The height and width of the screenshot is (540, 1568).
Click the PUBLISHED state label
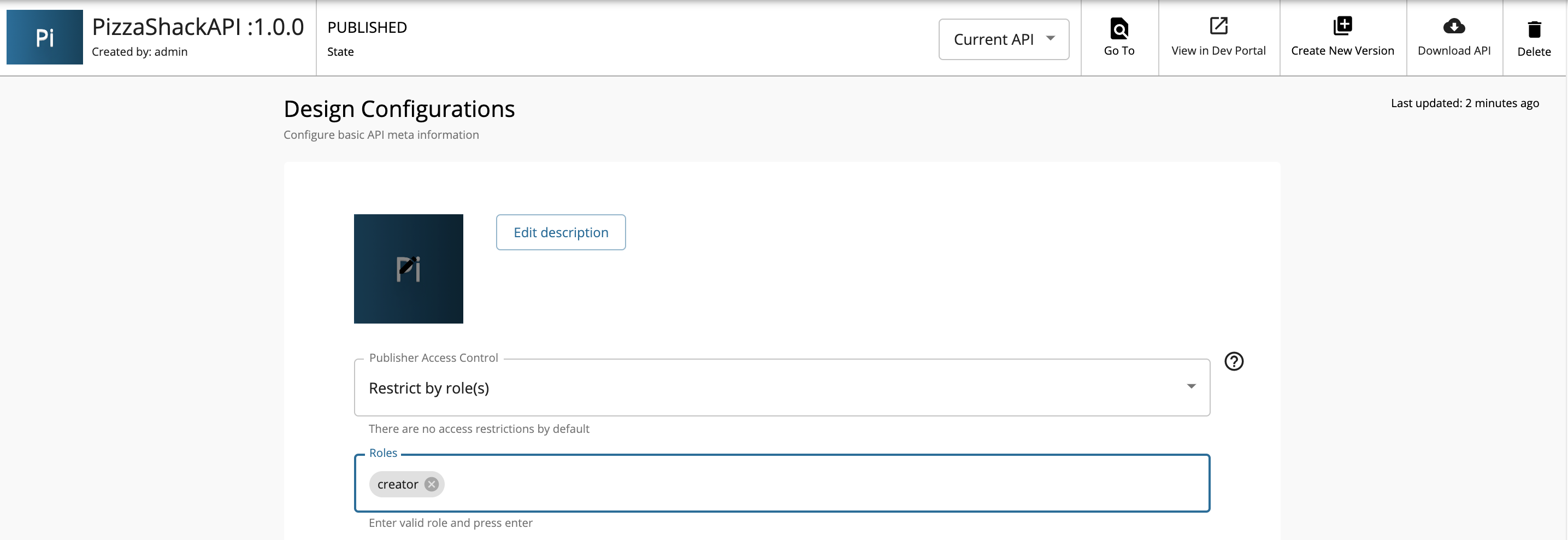(x=367, y=27)
